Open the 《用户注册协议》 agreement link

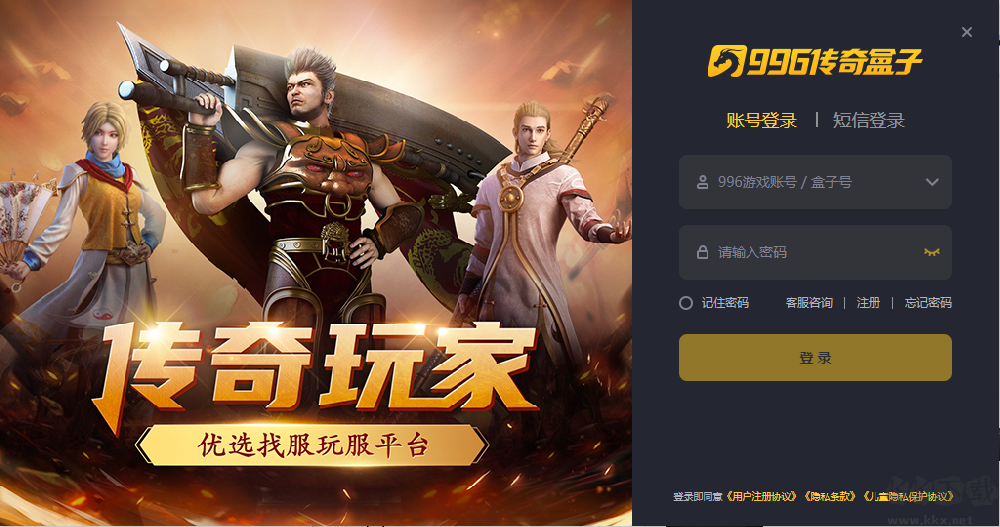761,496
